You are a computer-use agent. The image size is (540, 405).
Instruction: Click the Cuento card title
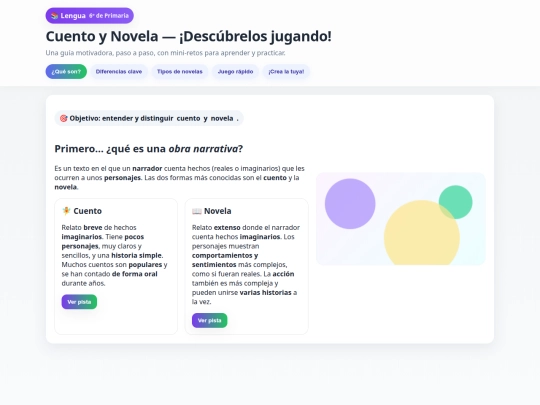point(87,211)
